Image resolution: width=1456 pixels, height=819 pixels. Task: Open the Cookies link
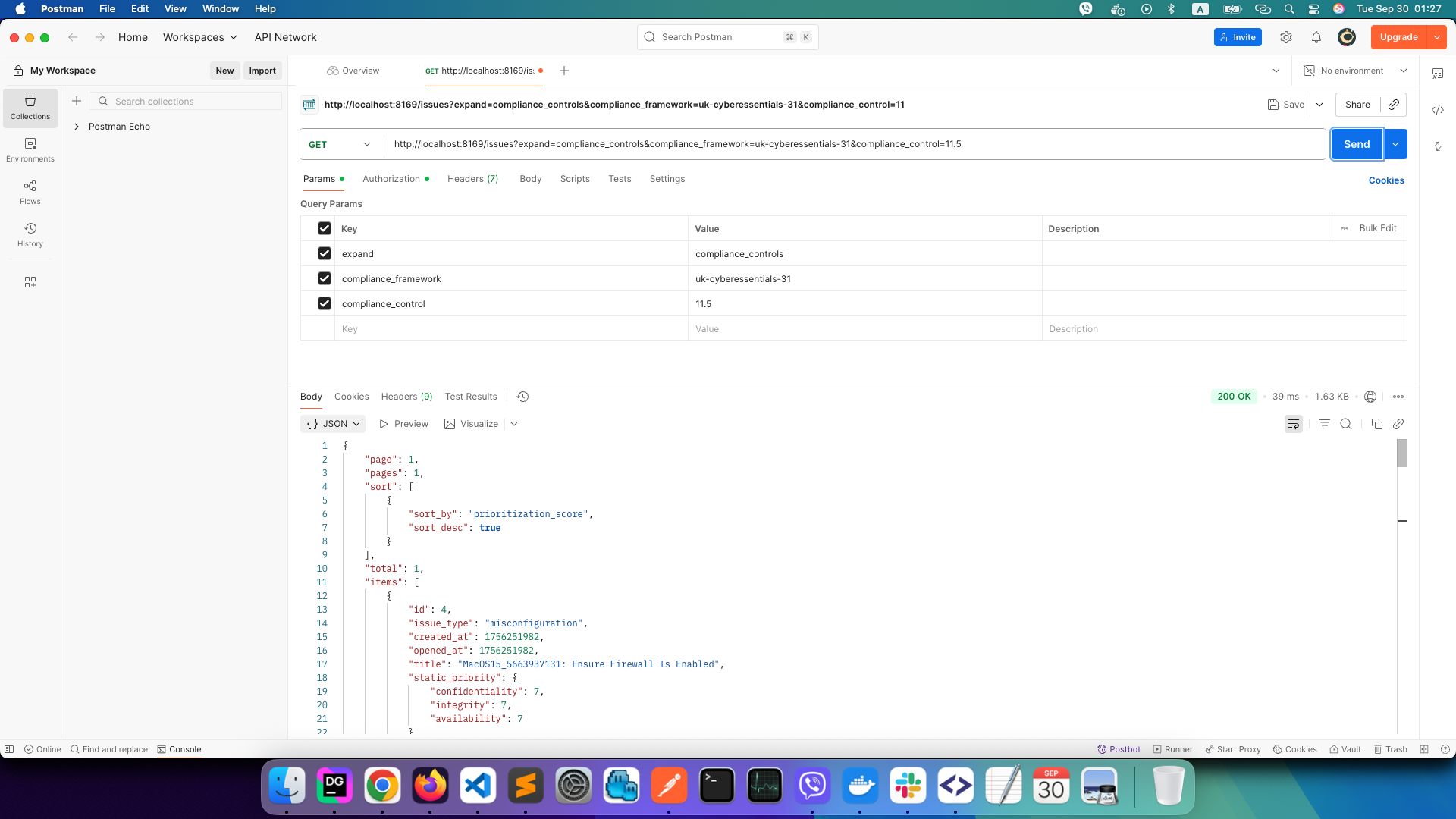click(x=1386, y=180)
